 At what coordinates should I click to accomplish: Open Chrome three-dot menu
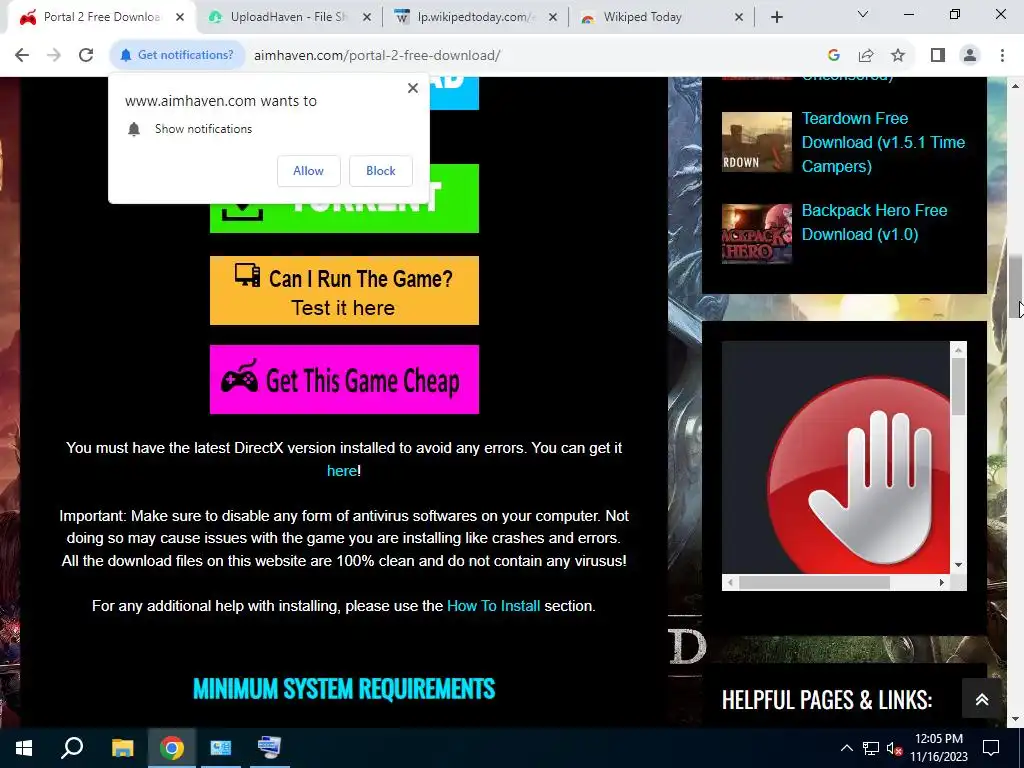(x=1002, y=56)
